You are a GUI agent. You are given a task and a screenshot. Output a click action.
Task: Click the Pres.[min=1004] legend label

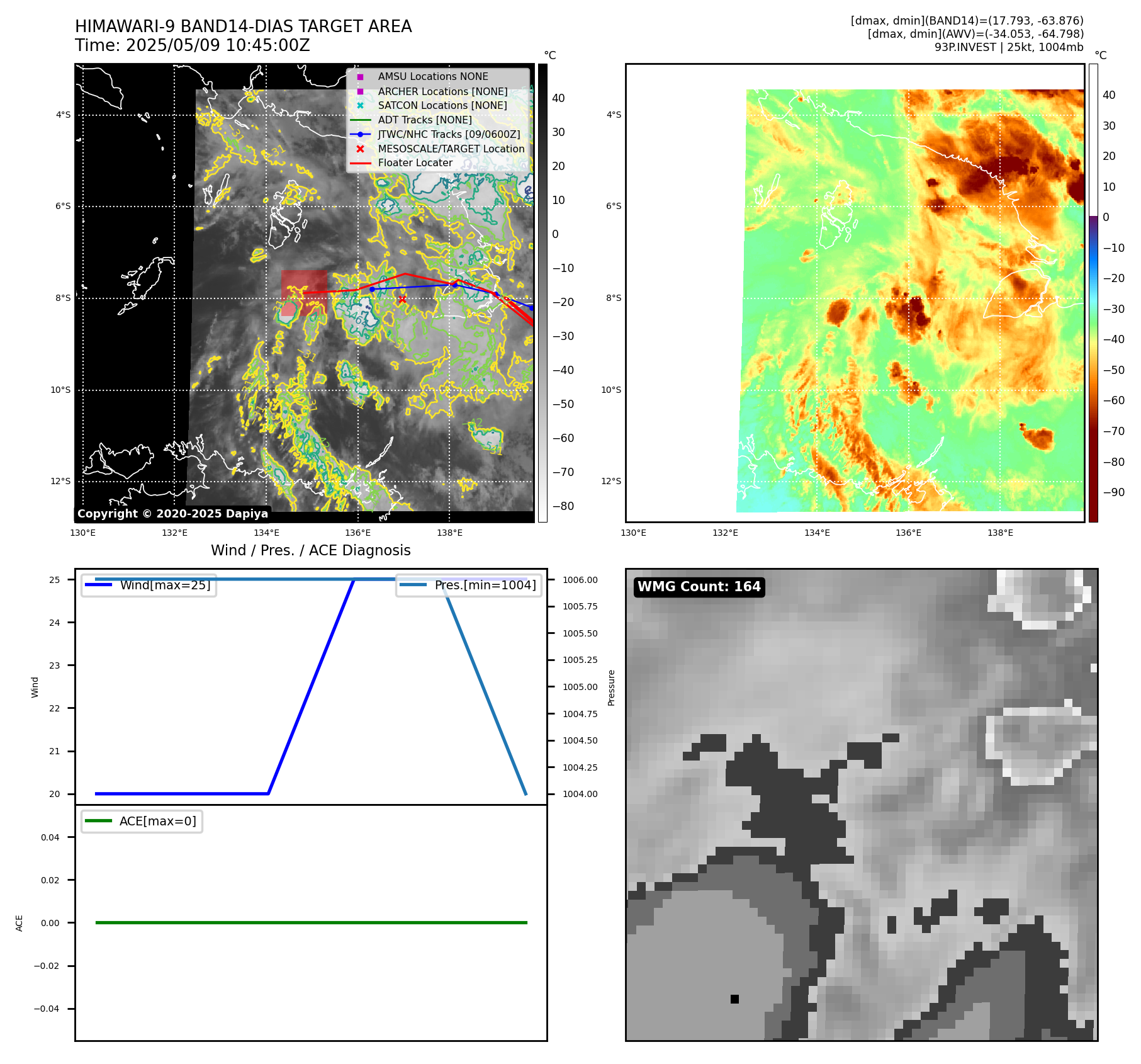tap(485, 585)
